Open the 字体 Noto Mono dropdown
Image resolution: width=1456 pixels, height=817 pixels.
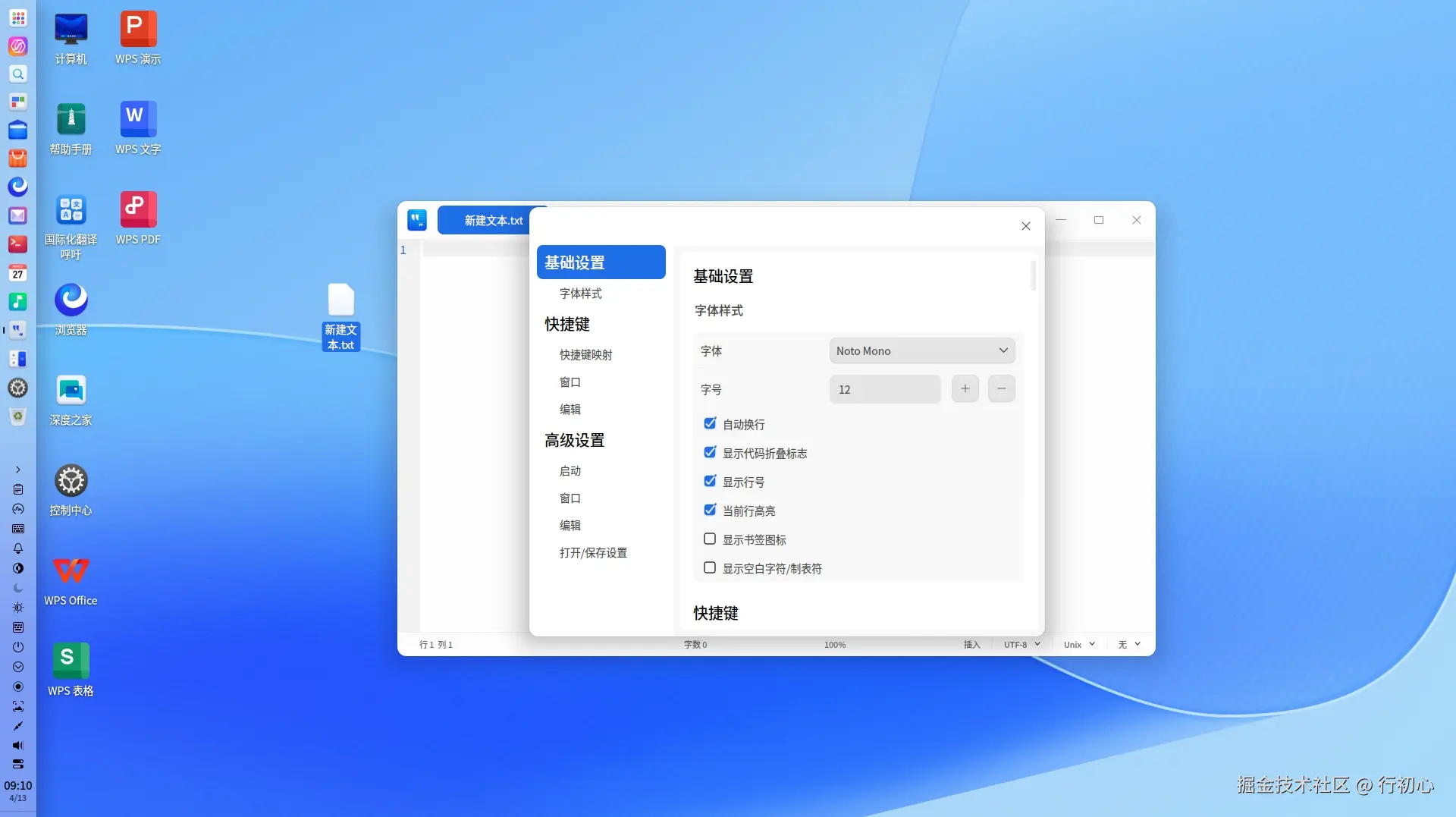pos(922,350)
